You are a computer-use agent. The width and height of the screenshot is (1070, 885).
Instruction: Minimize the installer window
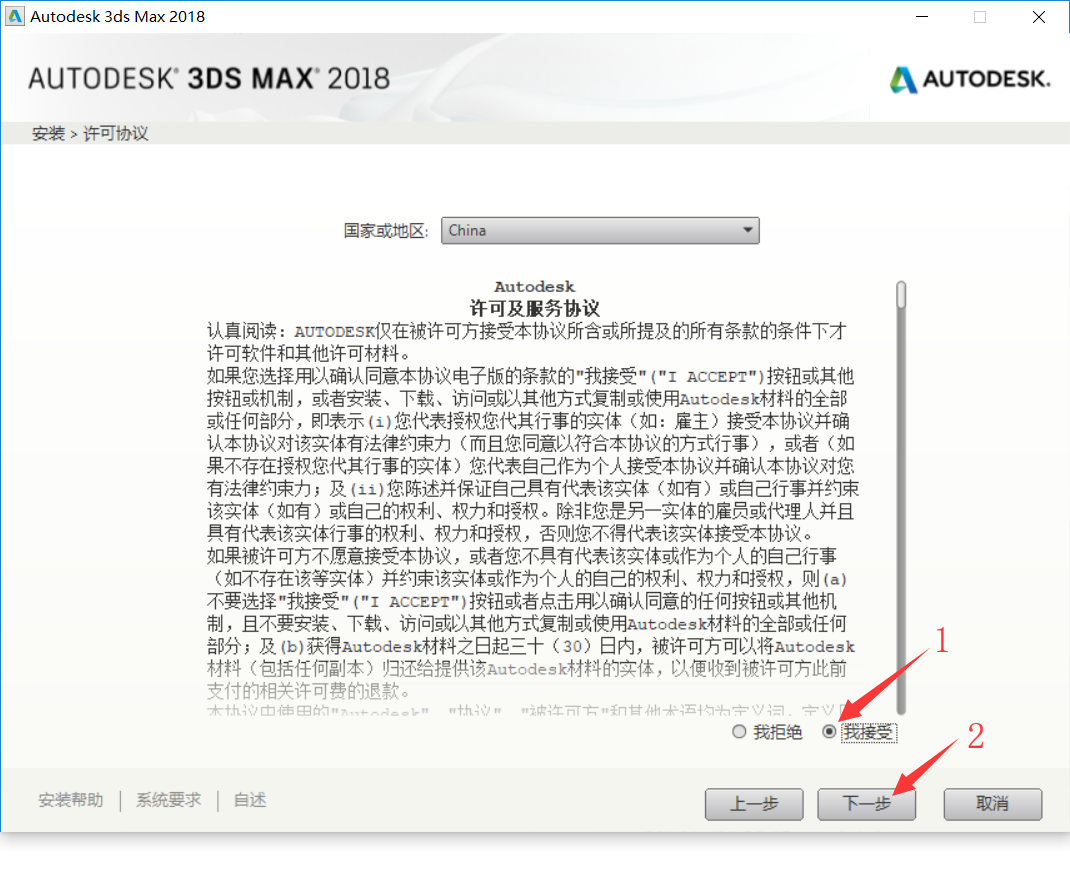pyautogui.click(x=922, y=16)
